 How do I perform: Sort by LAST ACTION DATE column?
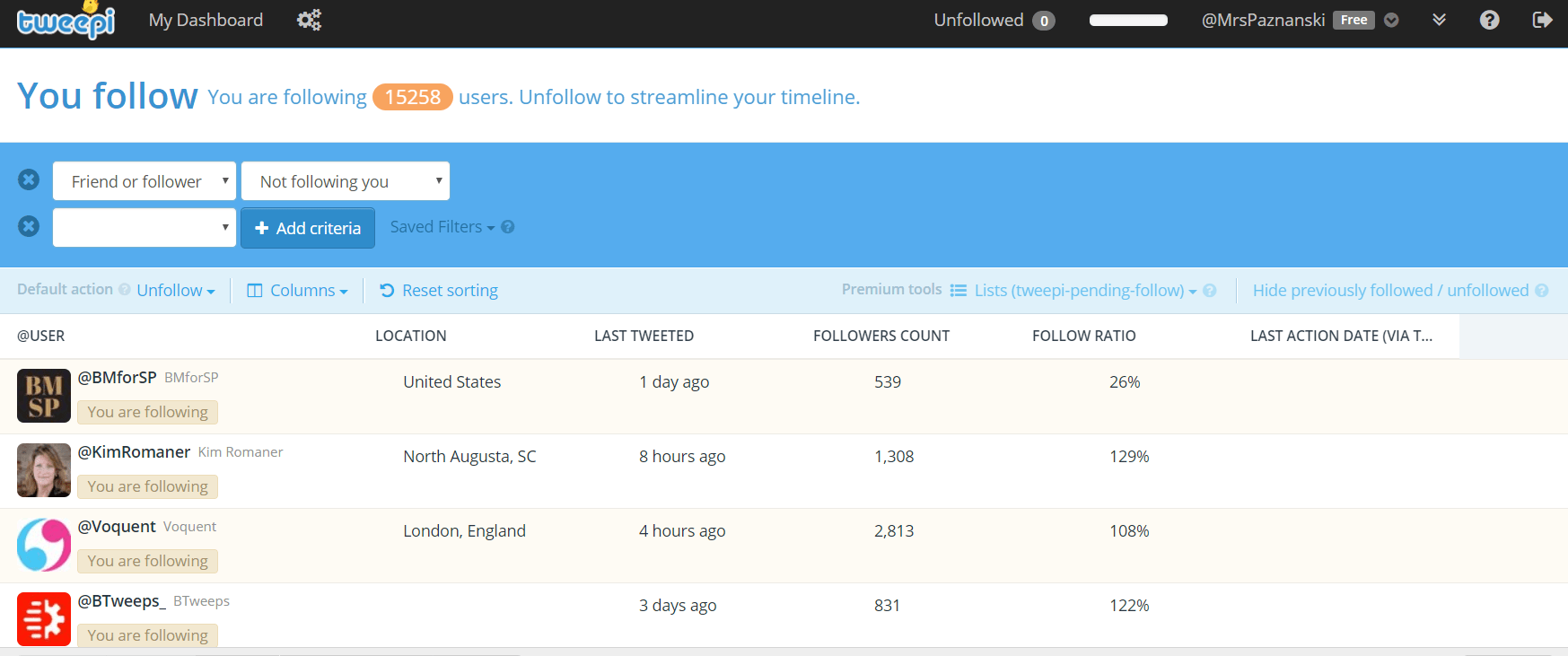[1341, 336]
